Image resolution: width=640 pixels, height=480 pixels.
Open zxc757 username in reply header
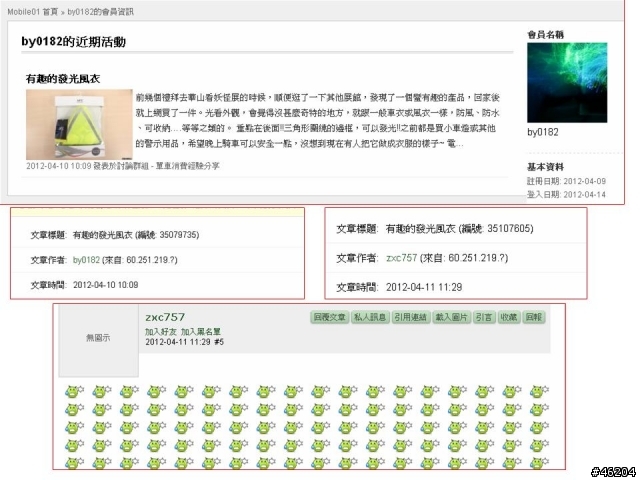(165, 317)
